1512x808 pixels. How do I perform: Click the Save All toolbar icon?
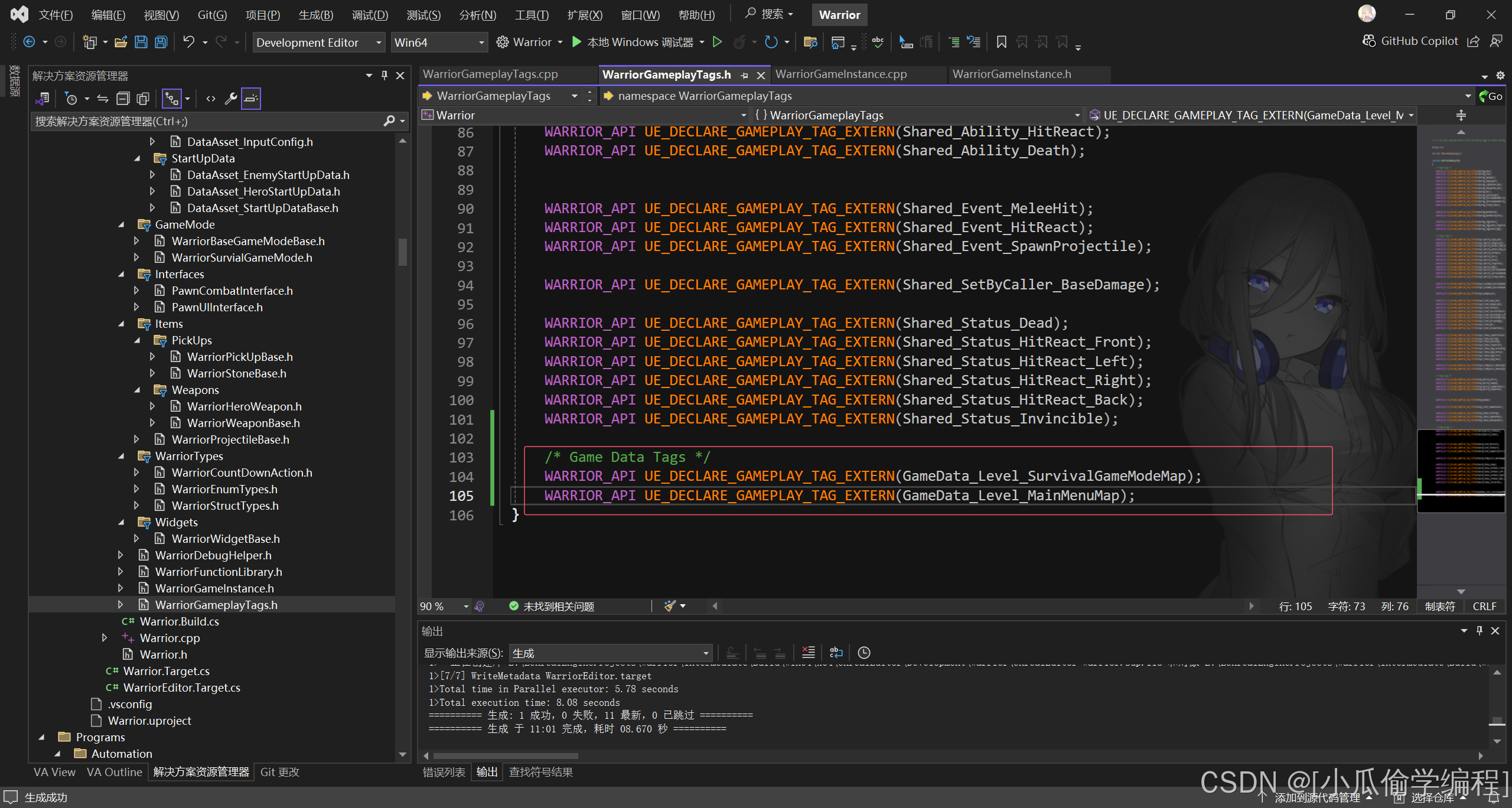click(161, 42)
